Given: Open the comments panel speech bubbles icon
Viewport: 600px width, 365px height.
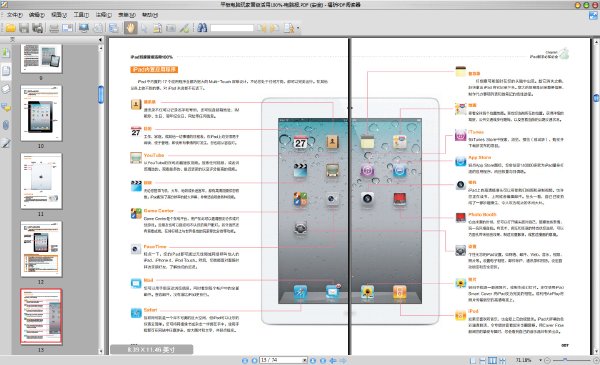Looking at the screenshot, I should 6,107.
